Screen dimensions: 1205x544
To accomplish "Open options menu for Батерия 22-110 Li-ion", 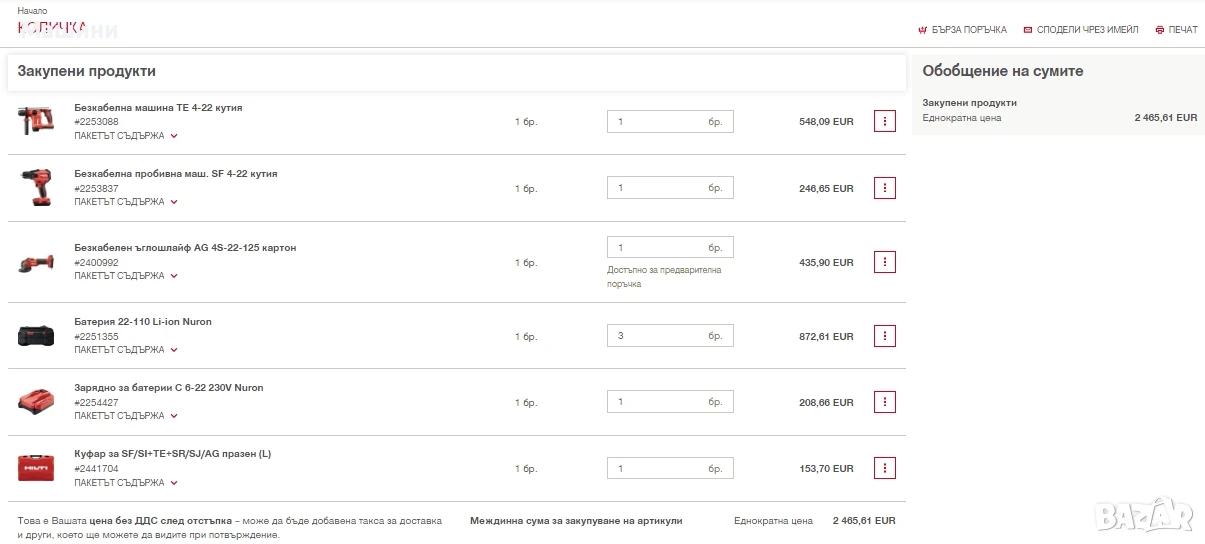I will [x=884, y=336].
